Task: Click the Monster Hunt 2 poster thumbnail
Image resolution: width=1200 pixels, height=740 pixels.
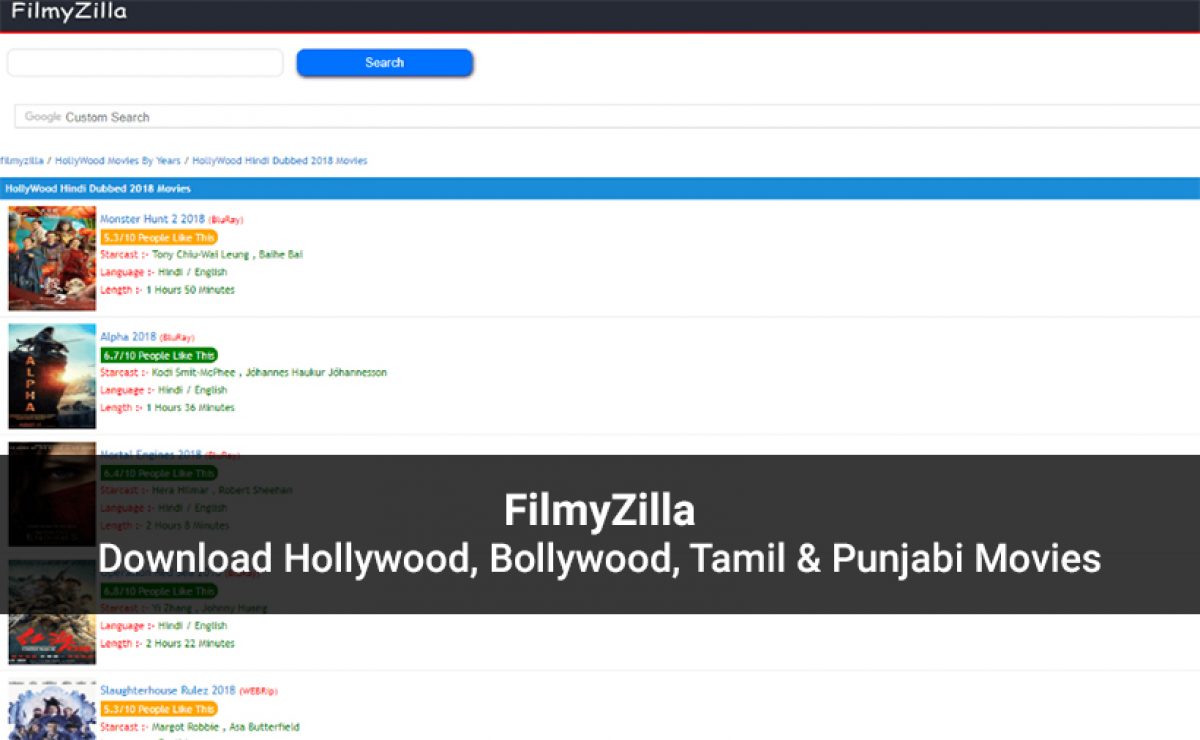Action: (52, 258)
